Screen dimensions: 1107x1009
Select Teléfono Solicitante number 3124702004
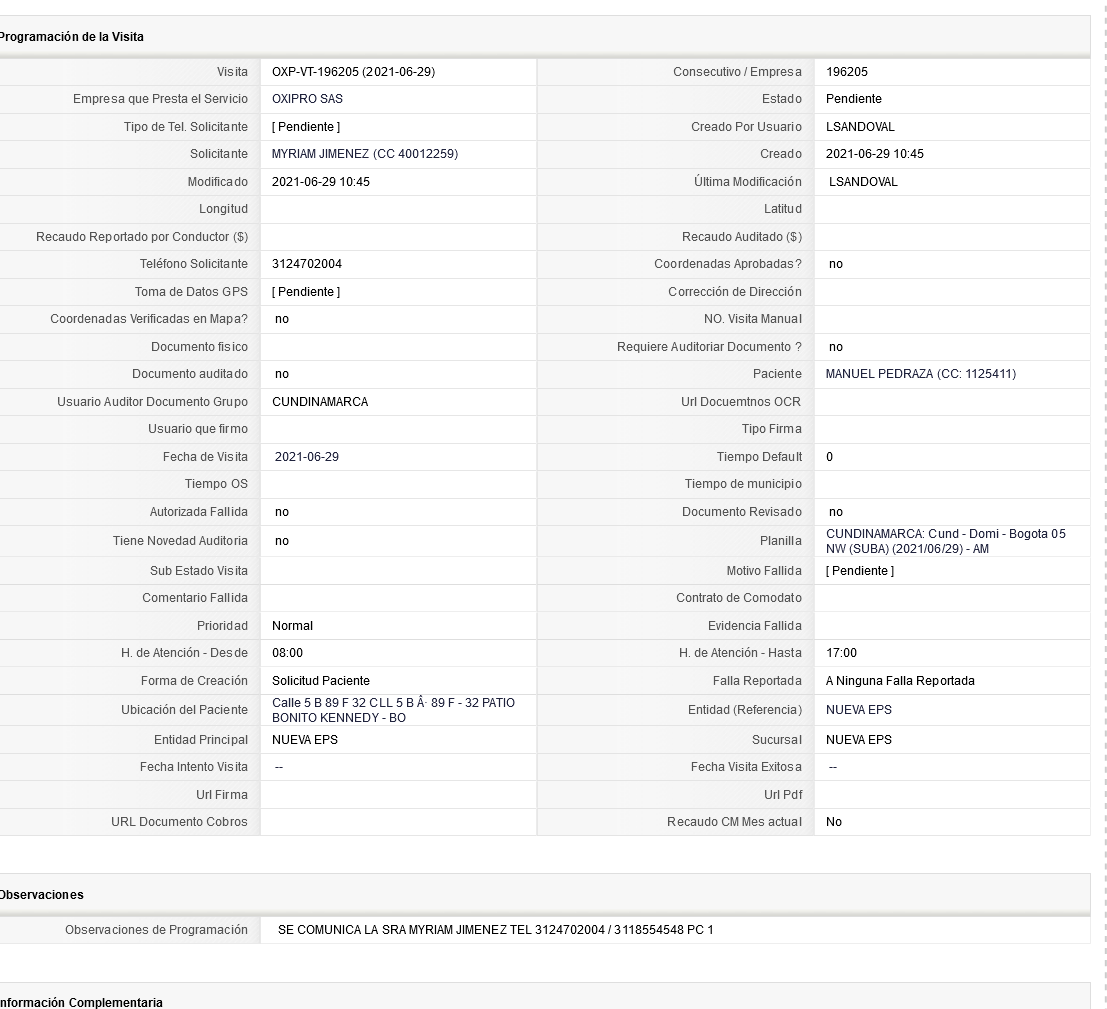[306, 264]
